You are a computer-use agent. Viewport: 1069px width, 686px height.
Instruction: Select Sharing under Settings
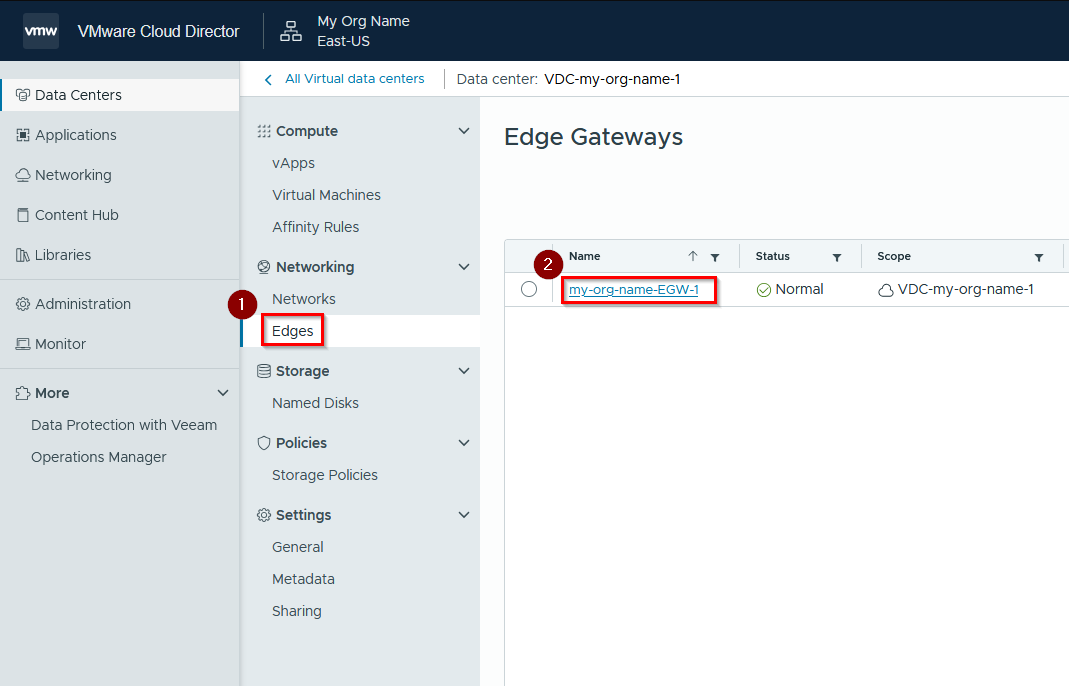point(297,611)
